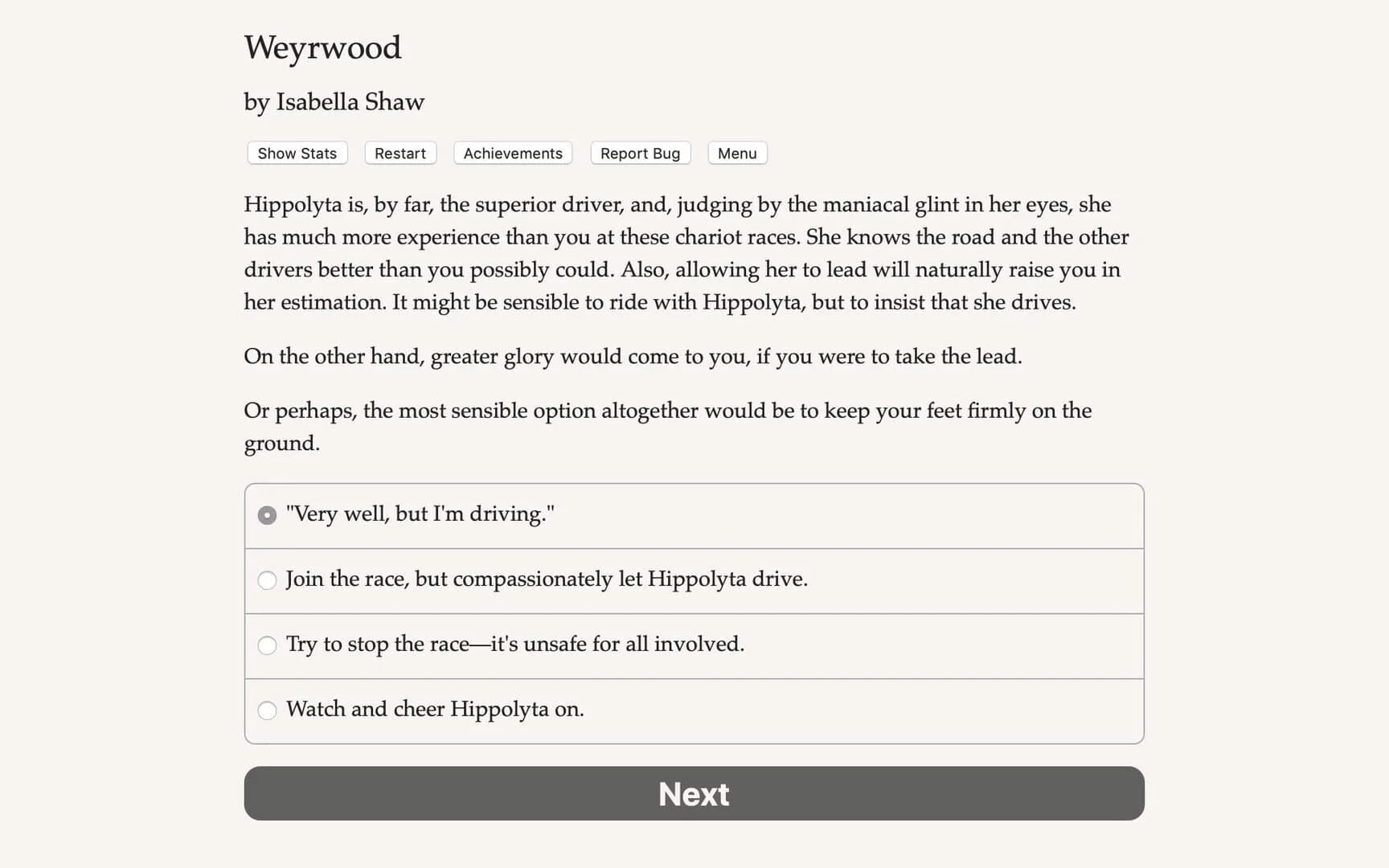Select "Try to stop the race" choice
The width and height of the screenshot is (1389, 868).
coord(515,644)
